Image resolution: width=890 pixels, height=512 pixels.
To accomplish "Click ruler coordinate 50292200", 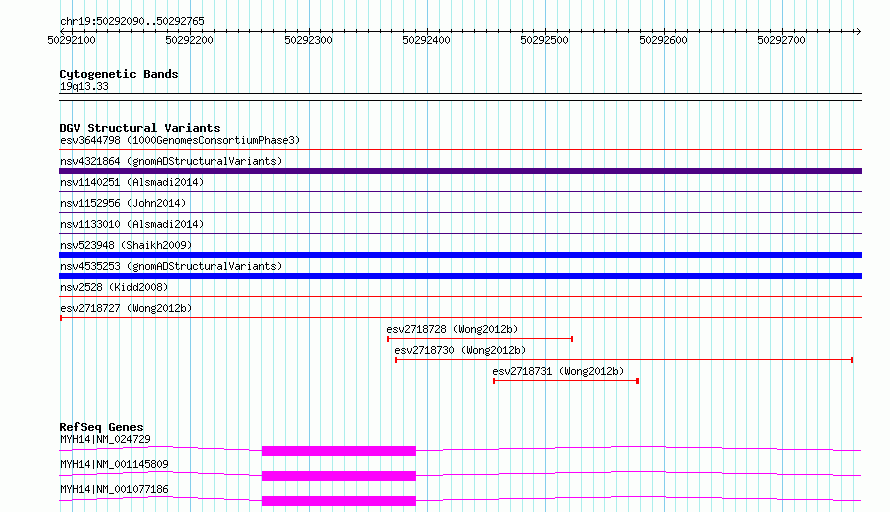I will (x=190, y=40).
